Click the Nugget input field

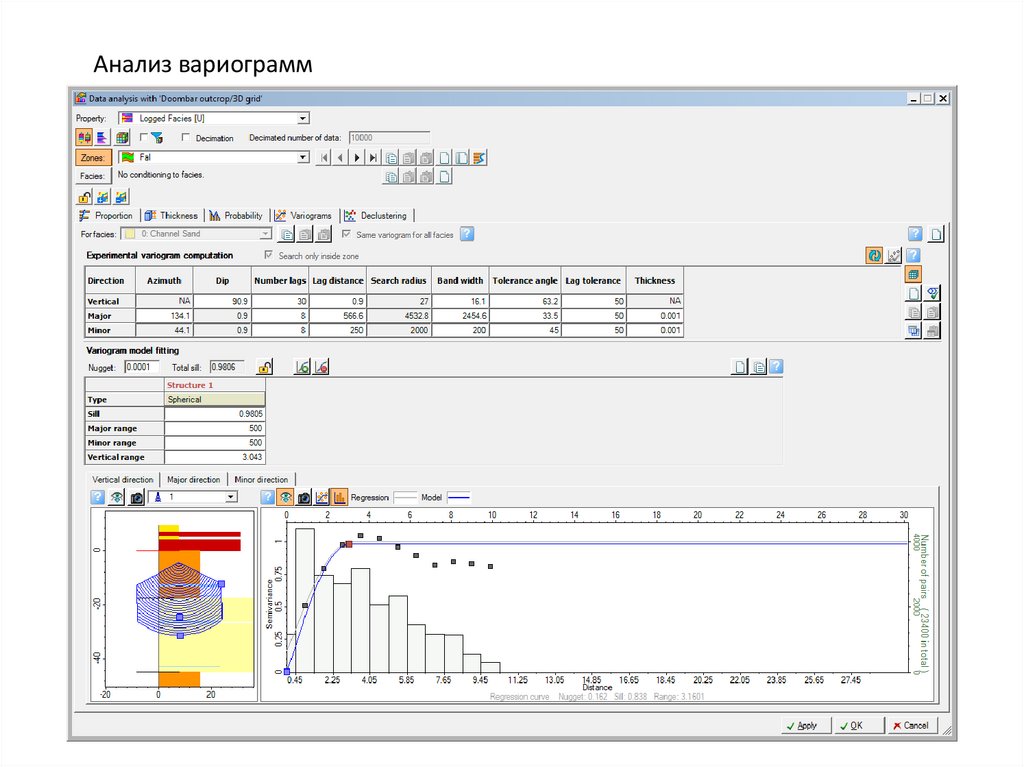pyautogui.click(x=141, y=367)
